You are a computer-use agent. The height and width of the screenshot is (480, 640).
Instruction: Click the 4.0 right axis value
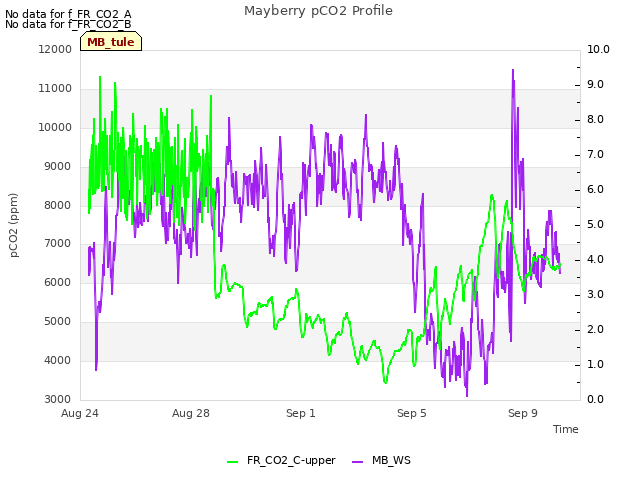(x=596, y=260)
